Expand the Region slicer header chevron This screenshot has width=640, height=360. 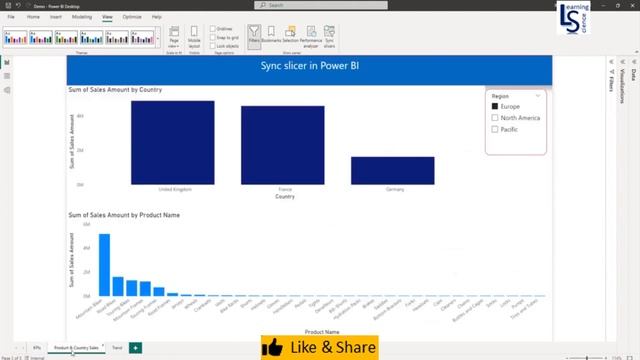(538, 96)
